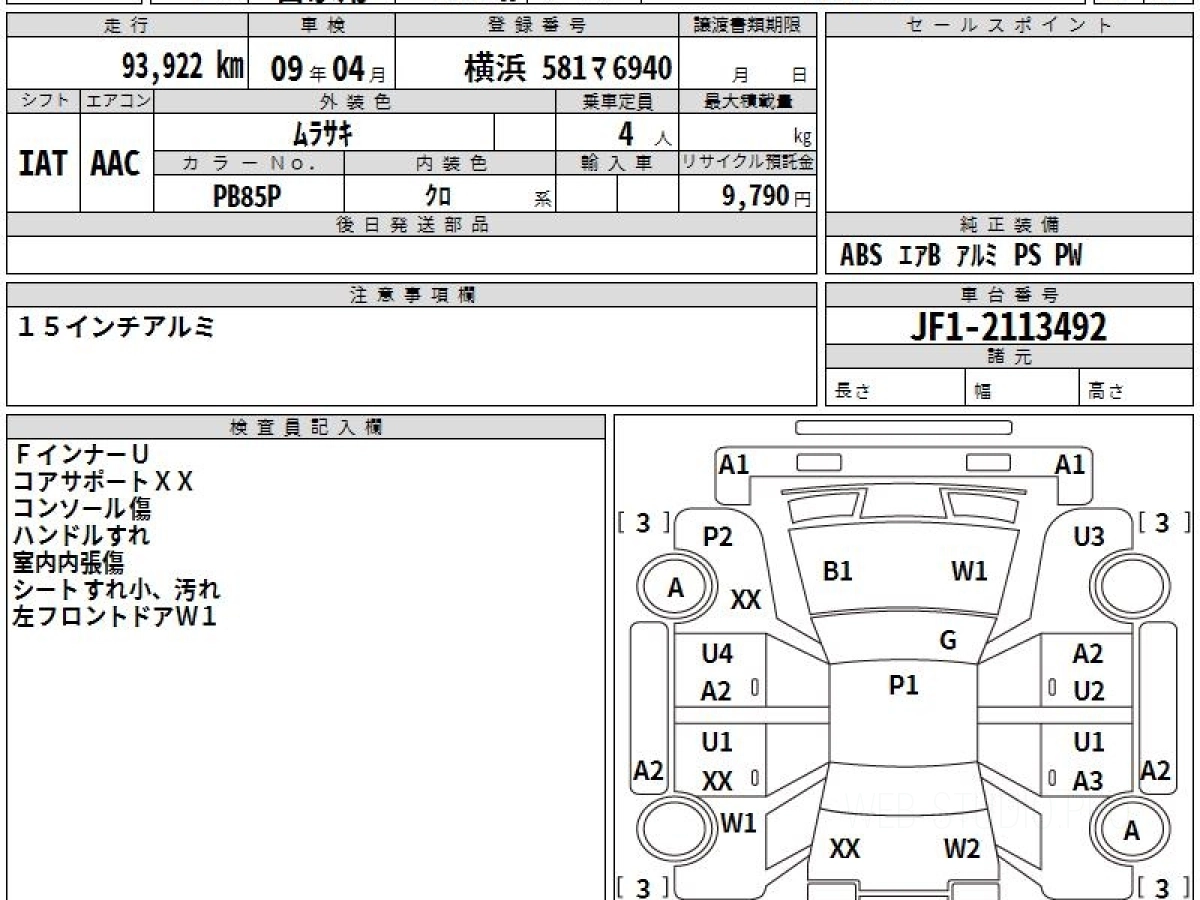Select chassis number JF1-2113492

1009,327
